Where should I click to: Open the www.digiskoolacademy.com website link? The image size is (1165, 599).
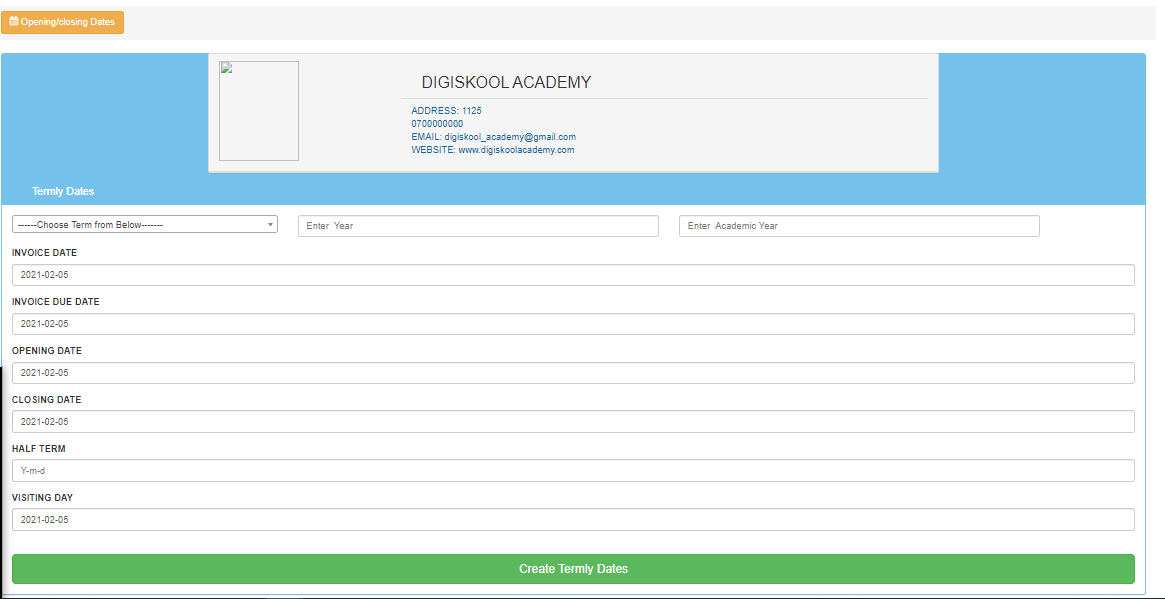[x=516, y=150]
